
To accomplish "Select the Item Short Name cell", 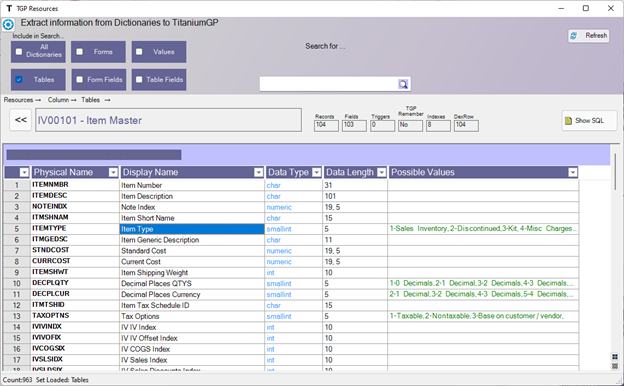I will click(192, 218).
